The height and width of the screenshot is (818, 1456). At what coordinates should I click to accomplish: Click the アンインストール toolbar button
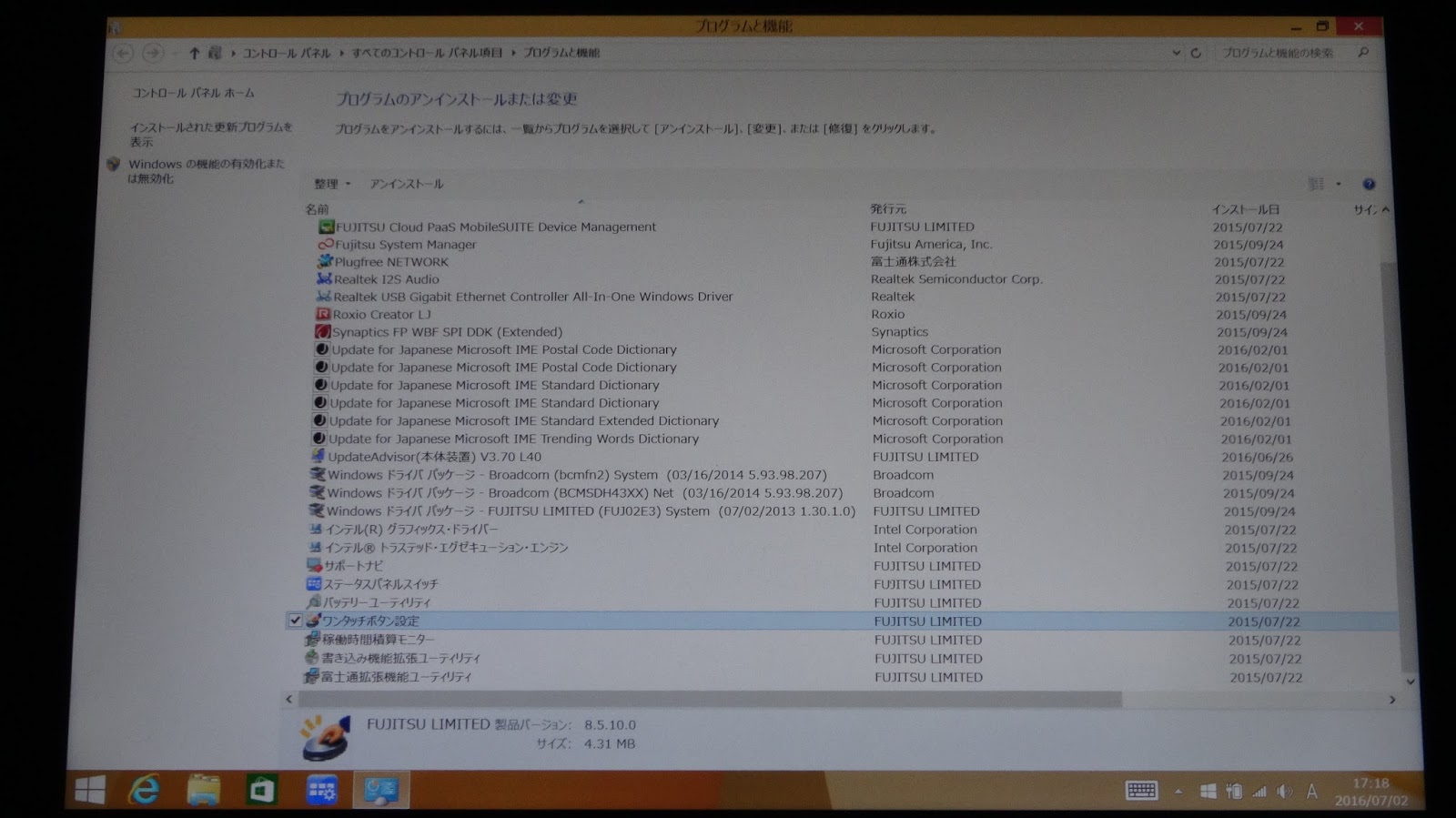(x=406, y=184)
